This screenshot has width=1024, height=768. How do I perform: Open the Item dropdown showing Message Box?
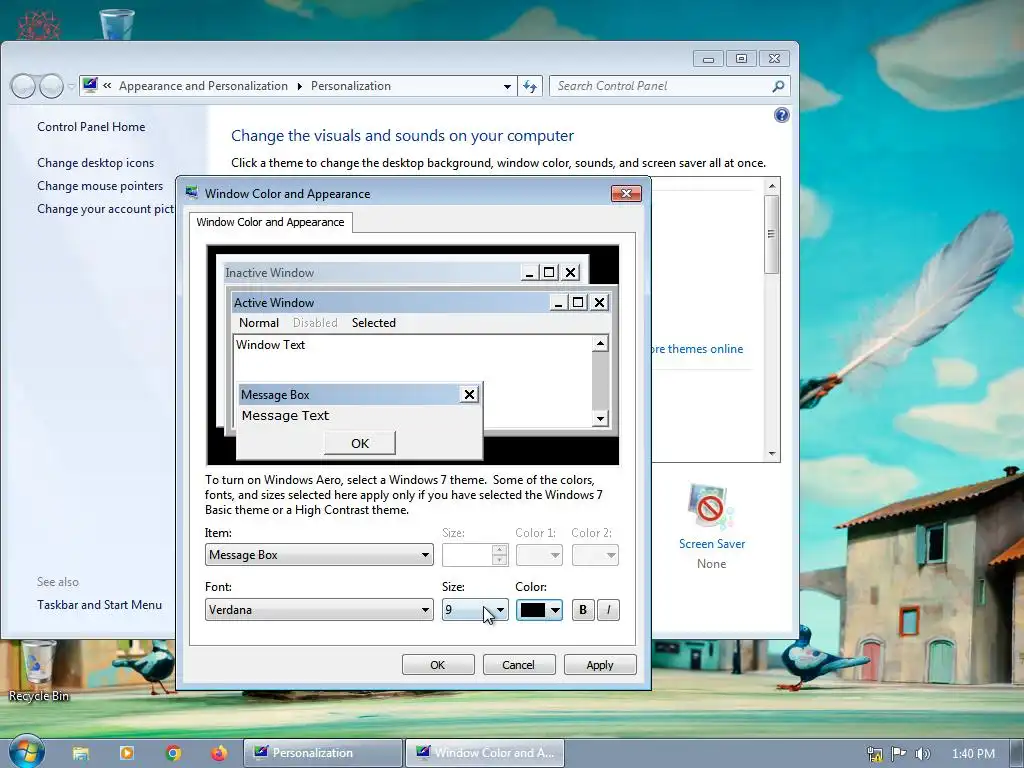click(x=319, y=555)
